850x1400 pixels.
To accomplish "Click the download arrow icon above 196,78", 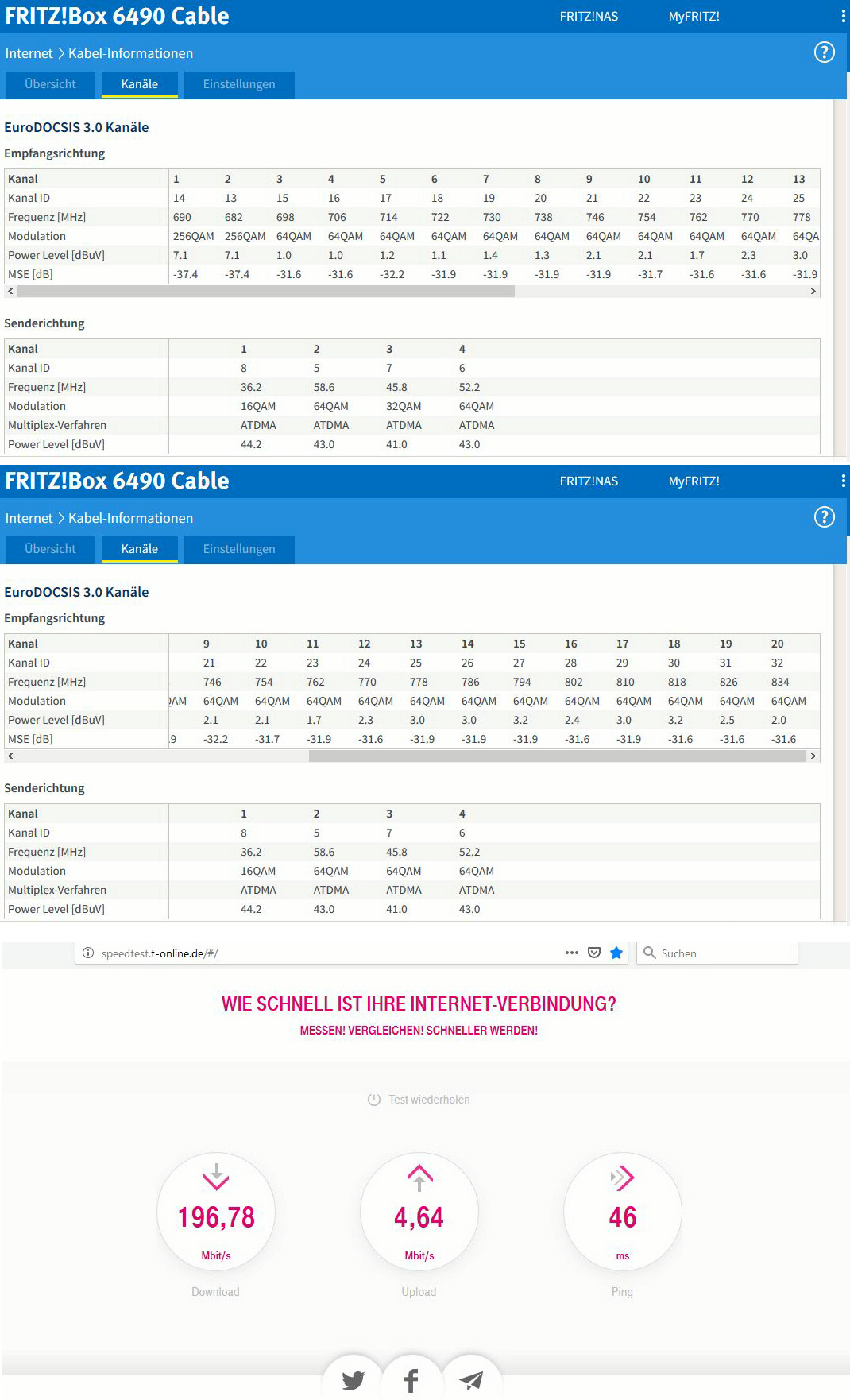I will tap(216, 1176).
